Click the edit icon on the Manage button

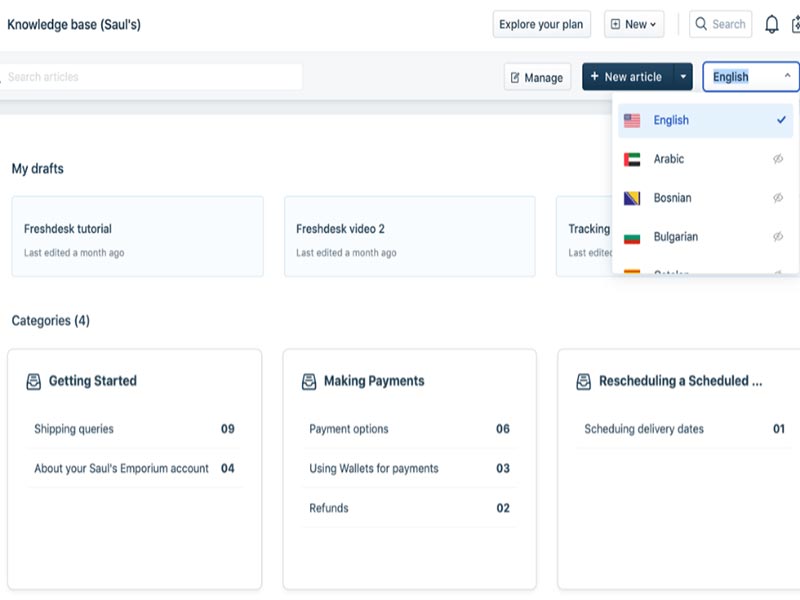coord(514,76)
